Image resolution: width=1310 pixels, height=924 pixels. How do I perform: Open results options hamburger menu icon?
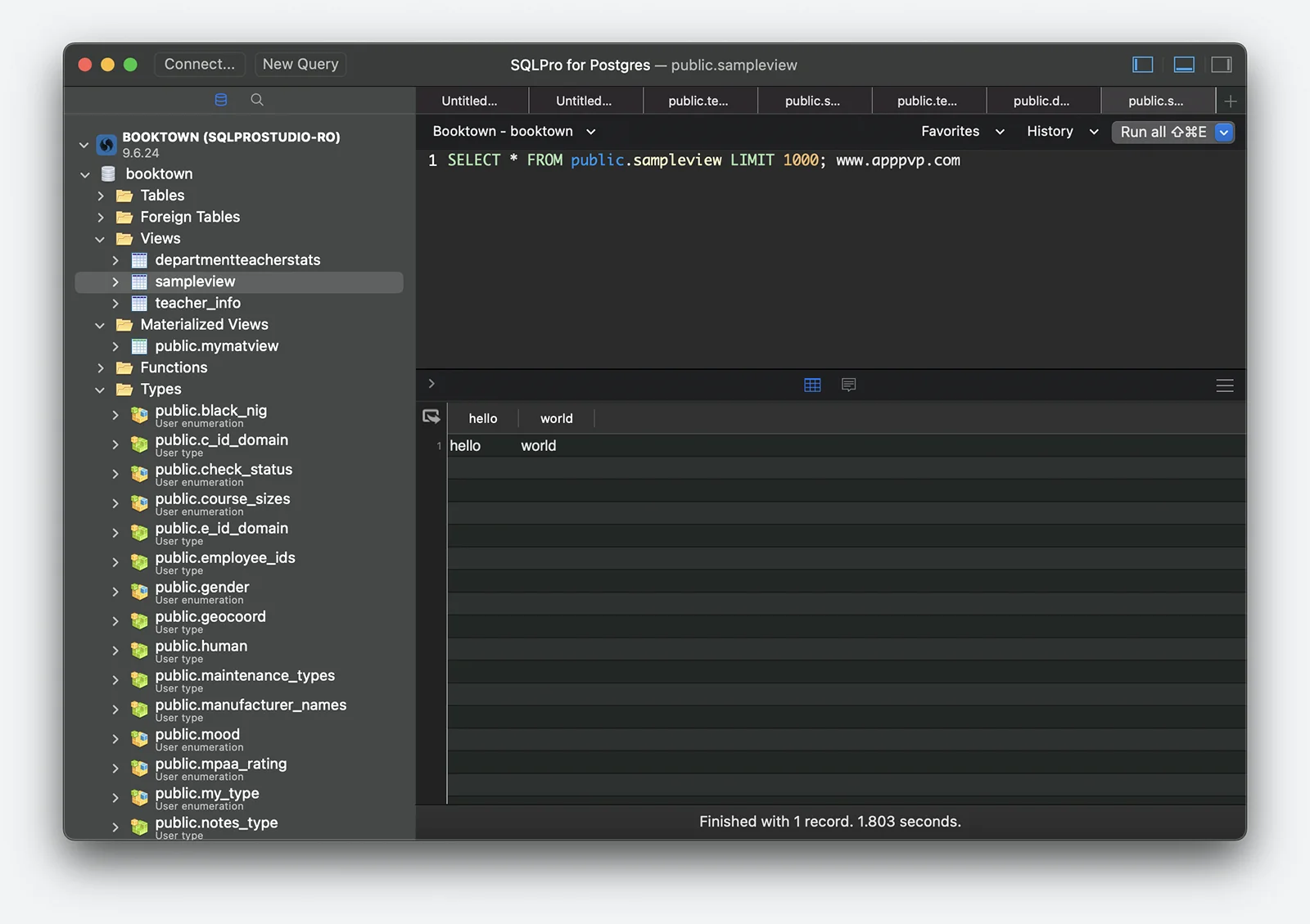click(x=1225, y=385)
